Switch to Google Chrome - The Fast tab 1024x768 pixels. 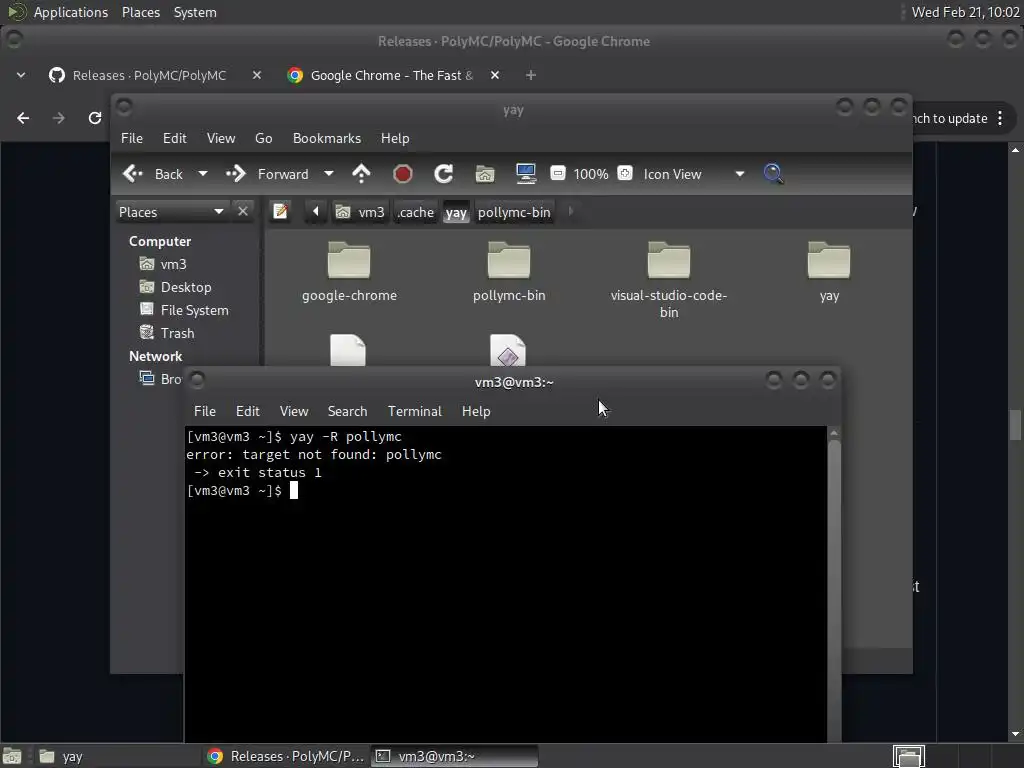coord(392,76)
